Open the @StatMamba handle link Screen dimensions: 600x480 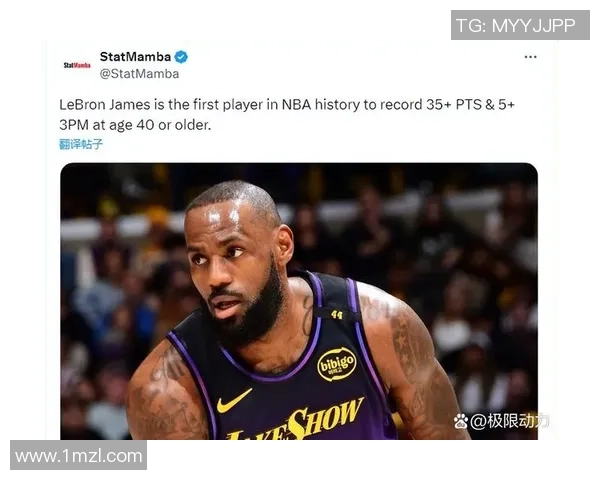(139, 73)
